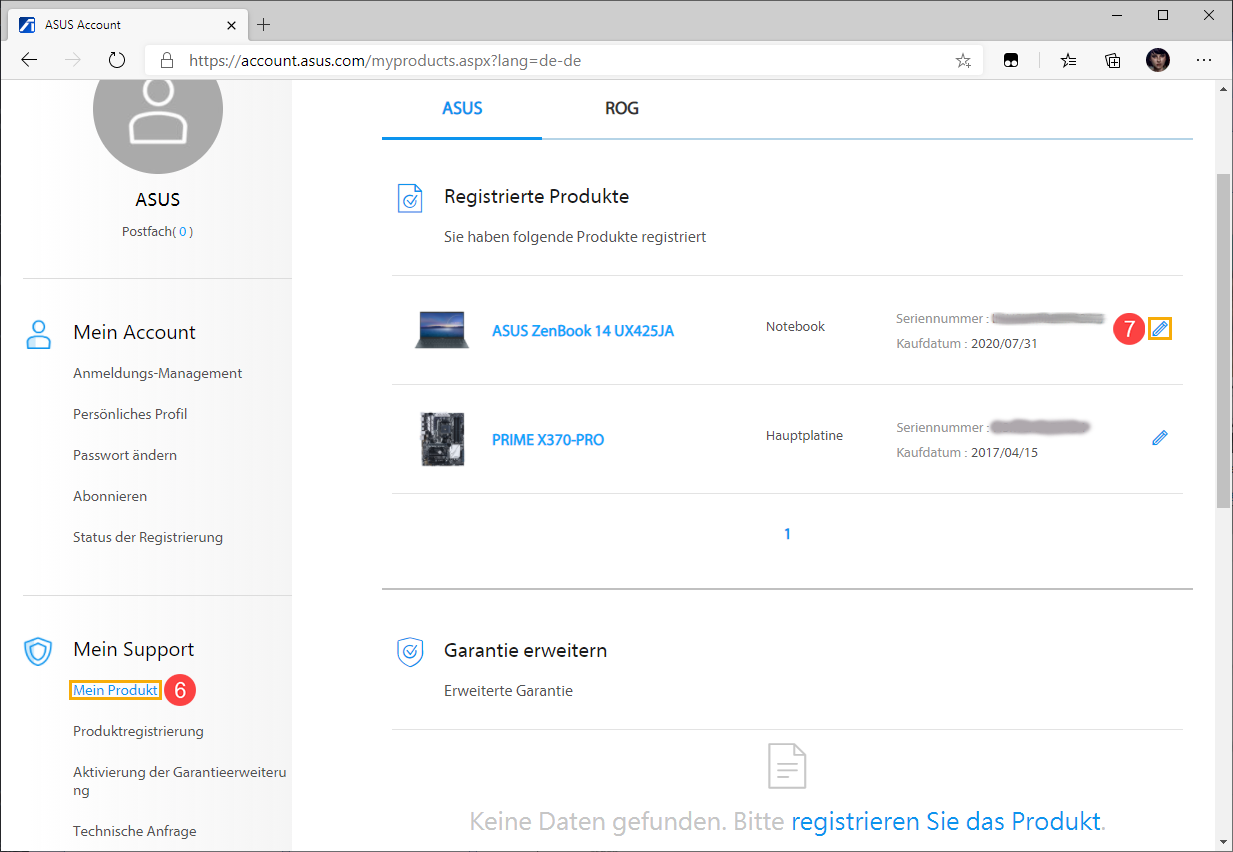The height and width of the screenshot is (852, 1233).
Task: Maximize the browser window
Action: tap(1163, 15)
